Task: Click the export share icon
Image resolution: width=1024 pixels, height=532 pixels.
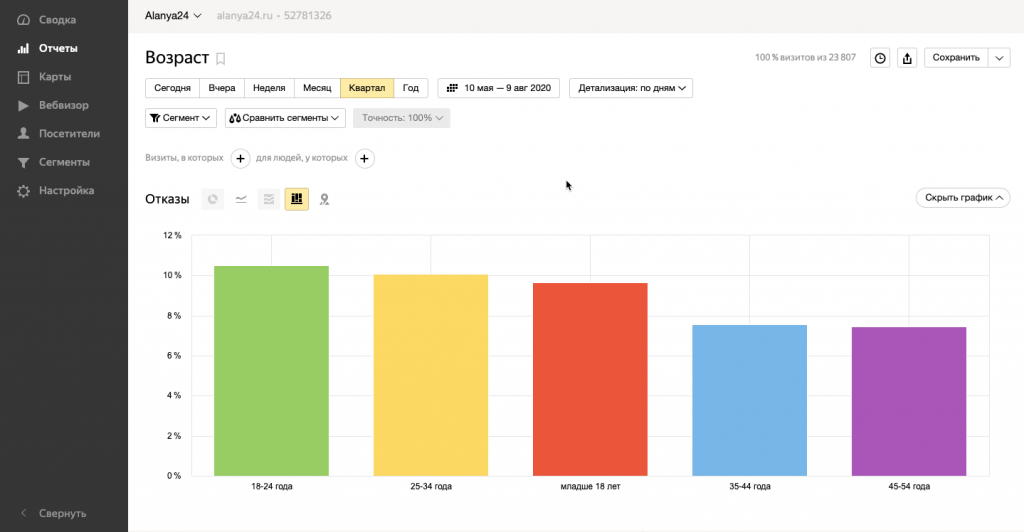Action: pyautogui.click(x=907, y=58)
